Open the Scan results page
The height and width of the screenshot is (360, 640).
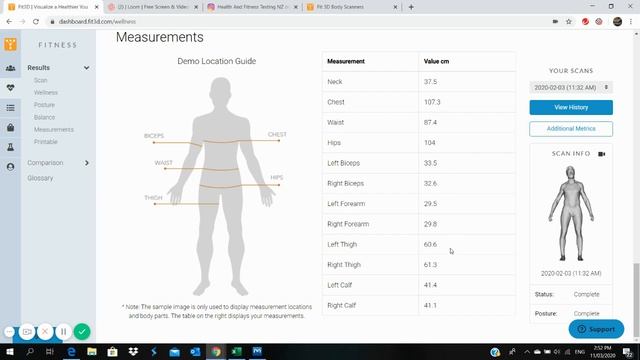coord(40,80)
